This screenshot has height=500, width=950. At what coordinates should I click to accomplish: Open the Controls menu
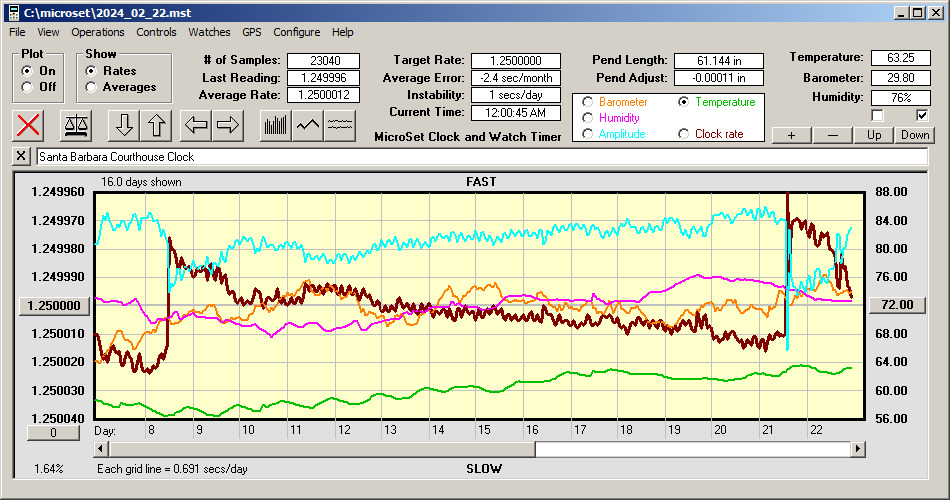(x=156, y=32)
